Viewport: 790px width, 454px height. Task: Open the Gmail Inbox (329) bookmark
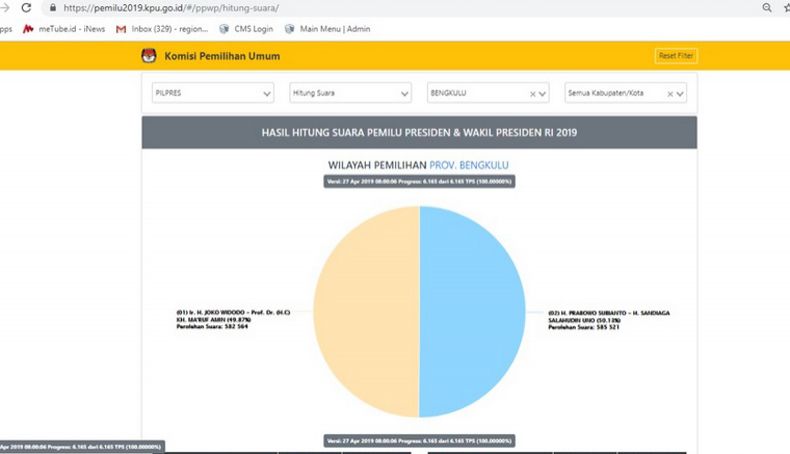point(162,29)
